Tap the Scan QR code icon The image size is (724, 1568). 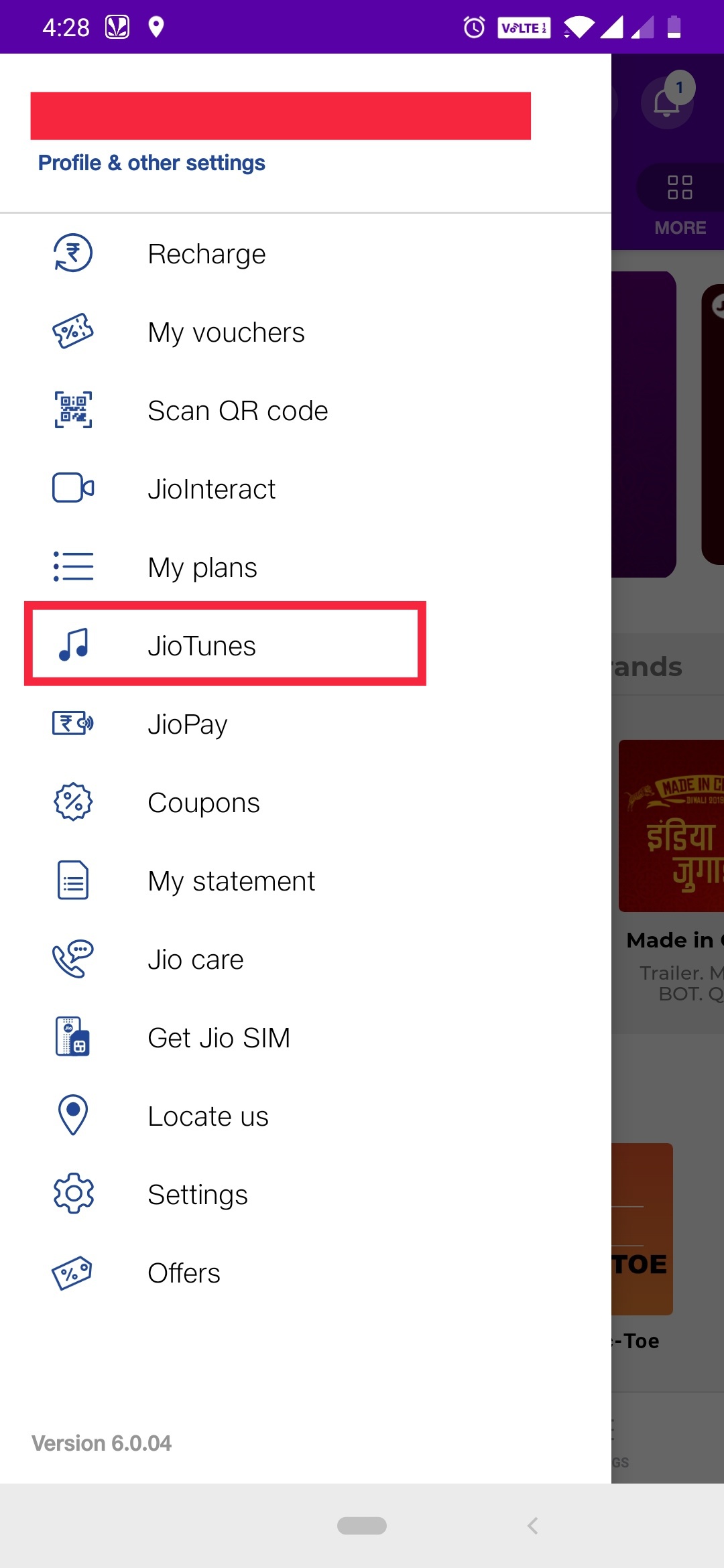pos(73,409)
